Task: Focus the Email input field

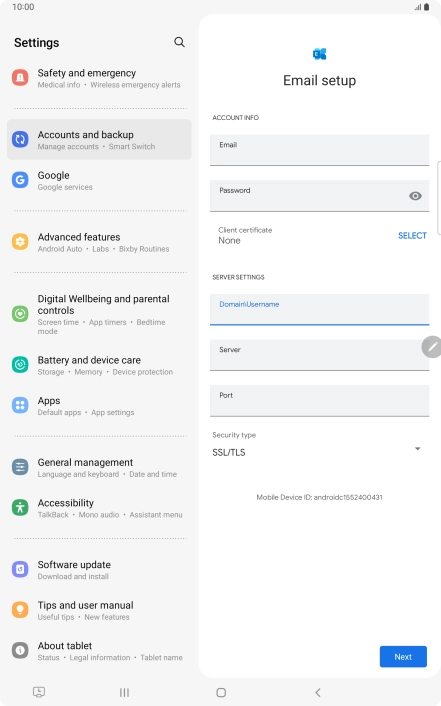Action: click(319, 150)
